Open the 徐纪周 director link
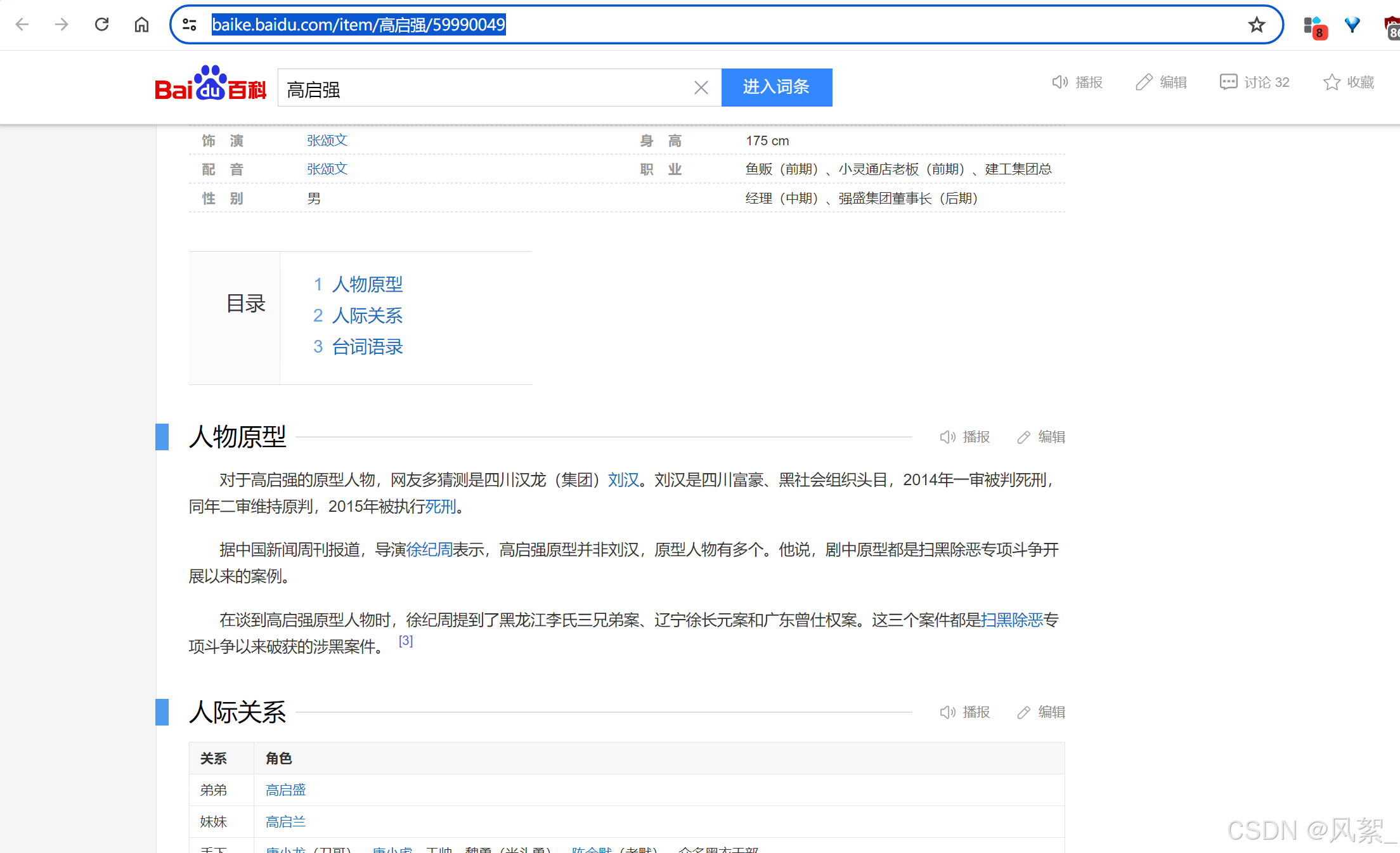 click(x=429, y=550)
